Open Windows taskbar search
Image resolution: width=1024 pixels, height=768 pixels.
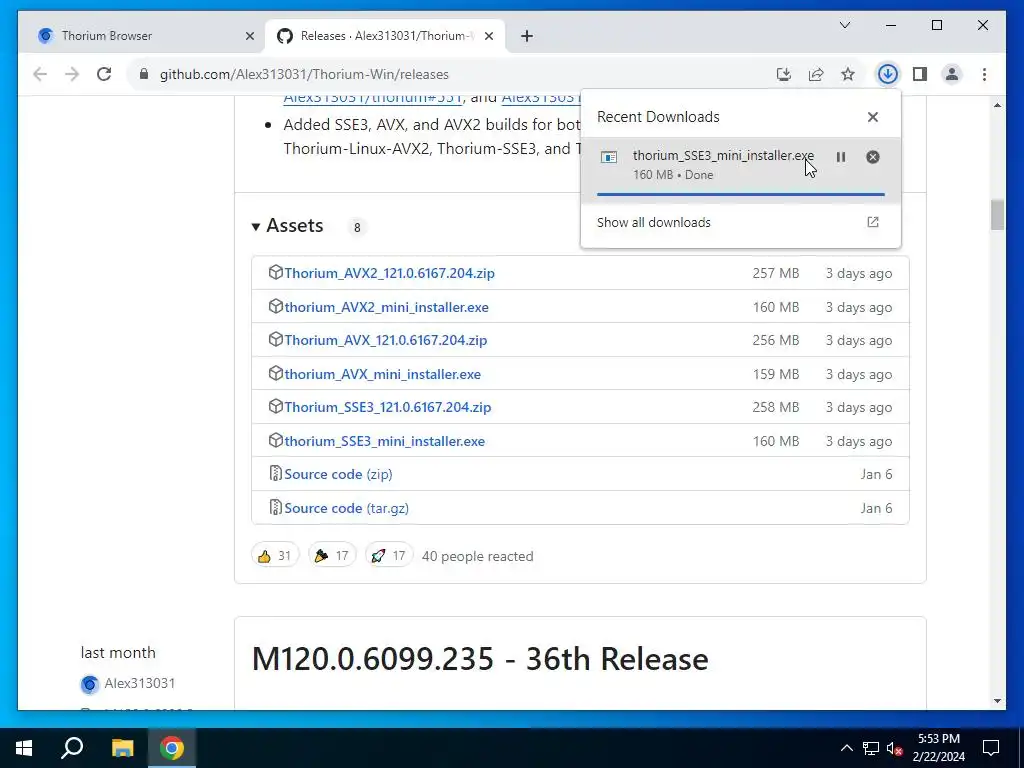72,748
